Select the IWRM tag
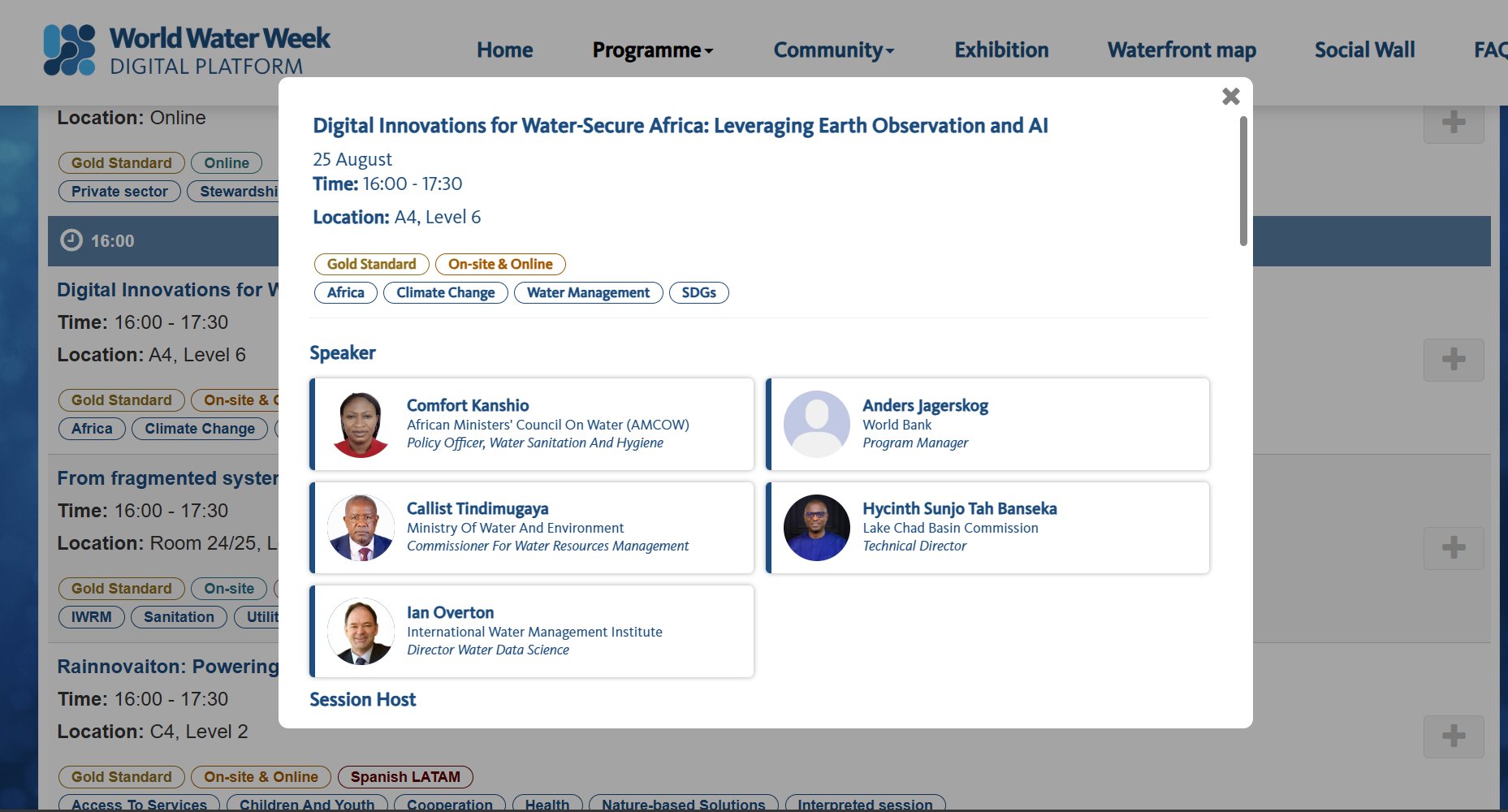Viewport: 1508px width, 812px height. coord(91,617)
